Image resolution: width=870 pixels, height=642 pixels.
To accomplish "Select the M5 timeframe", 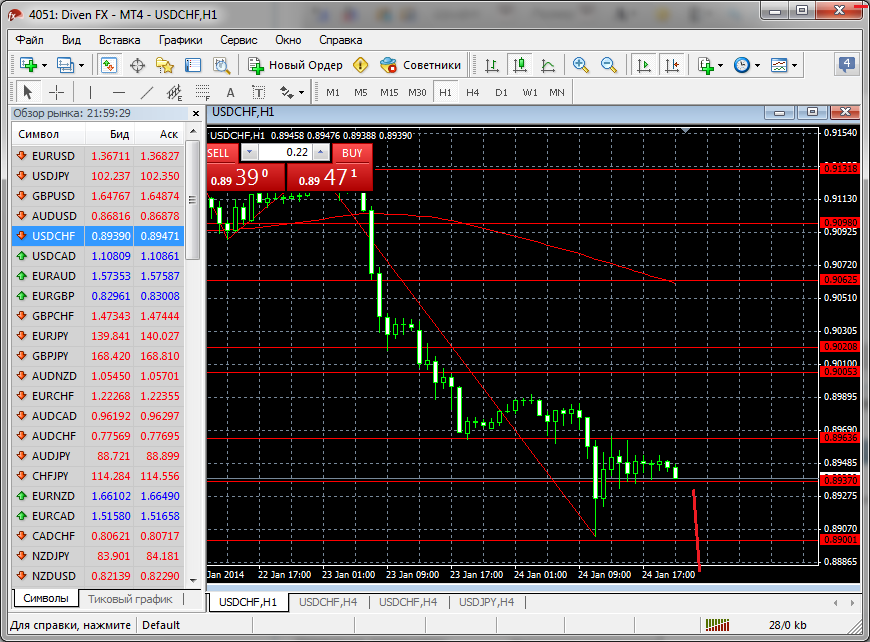I will [361, 93].
